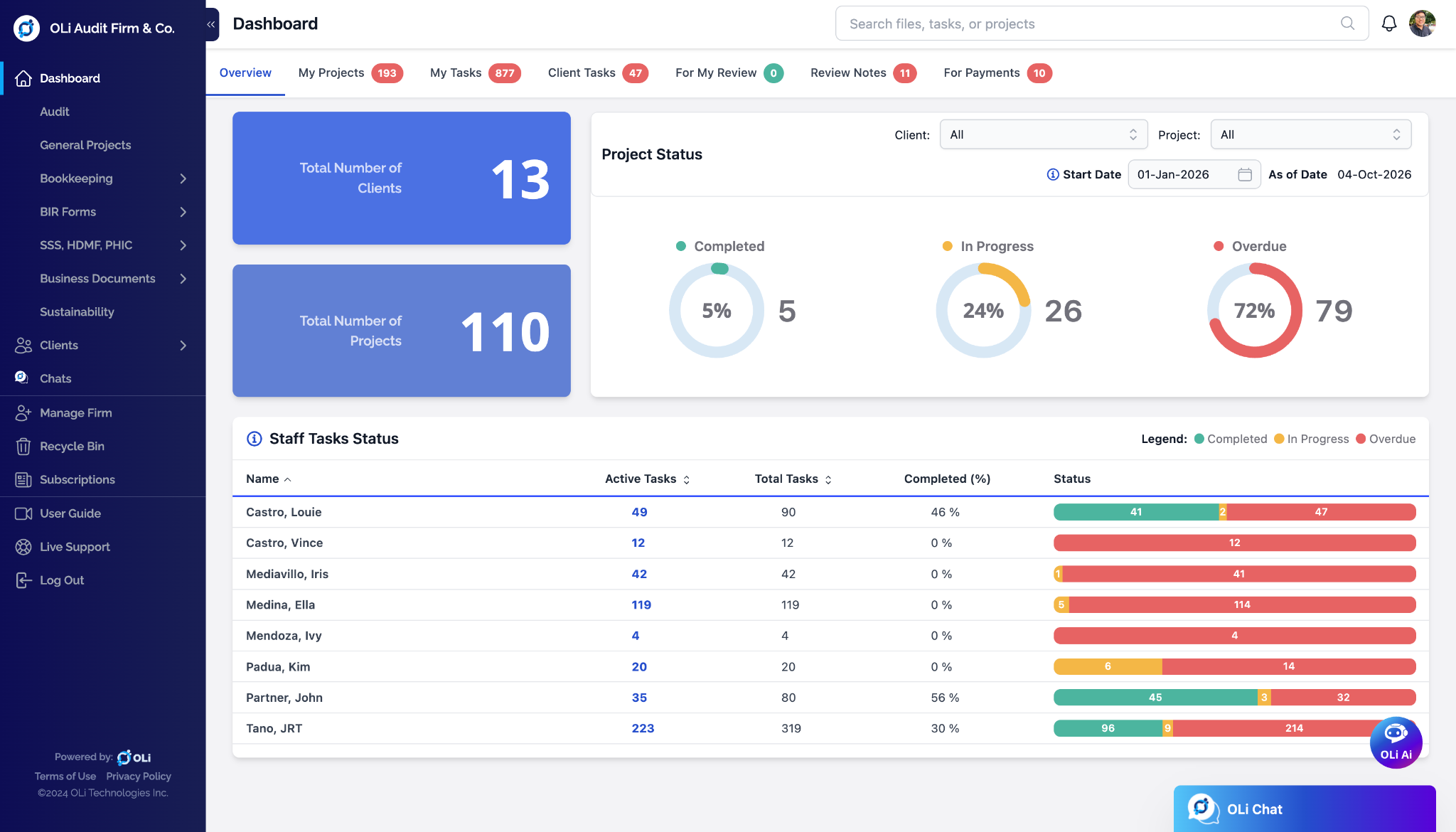Click Castro, Louie green completed bar segment

pyautogui.click(x=1135, y=512)
